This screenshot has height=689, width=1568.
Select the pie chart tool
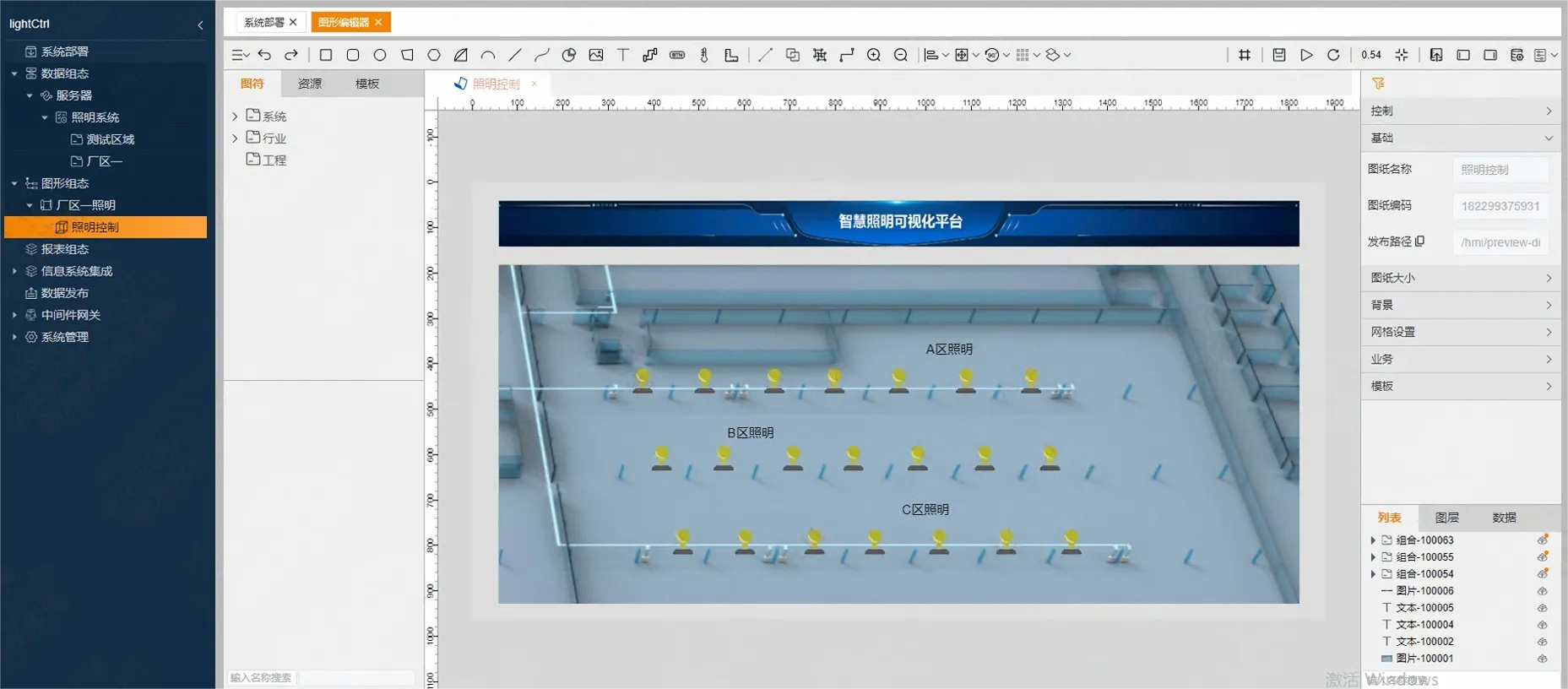(569, 55)
